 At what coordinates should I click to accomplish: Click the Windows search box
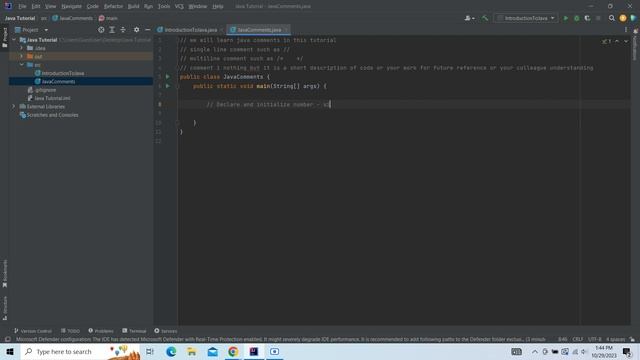pyautogui.click(x=80, y=351)
